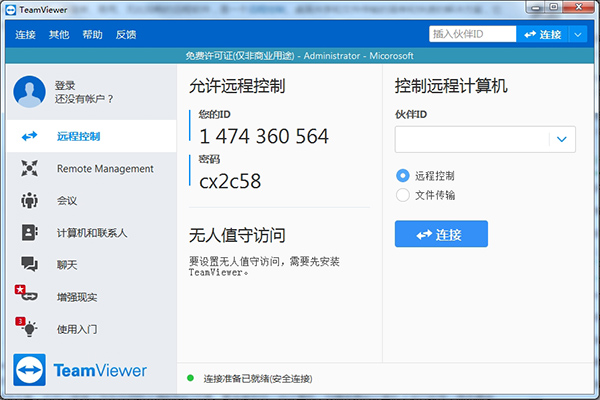The image size is (600, 400).
Task: Click the 无人值守访问 heading
Action: click(237, 235)
